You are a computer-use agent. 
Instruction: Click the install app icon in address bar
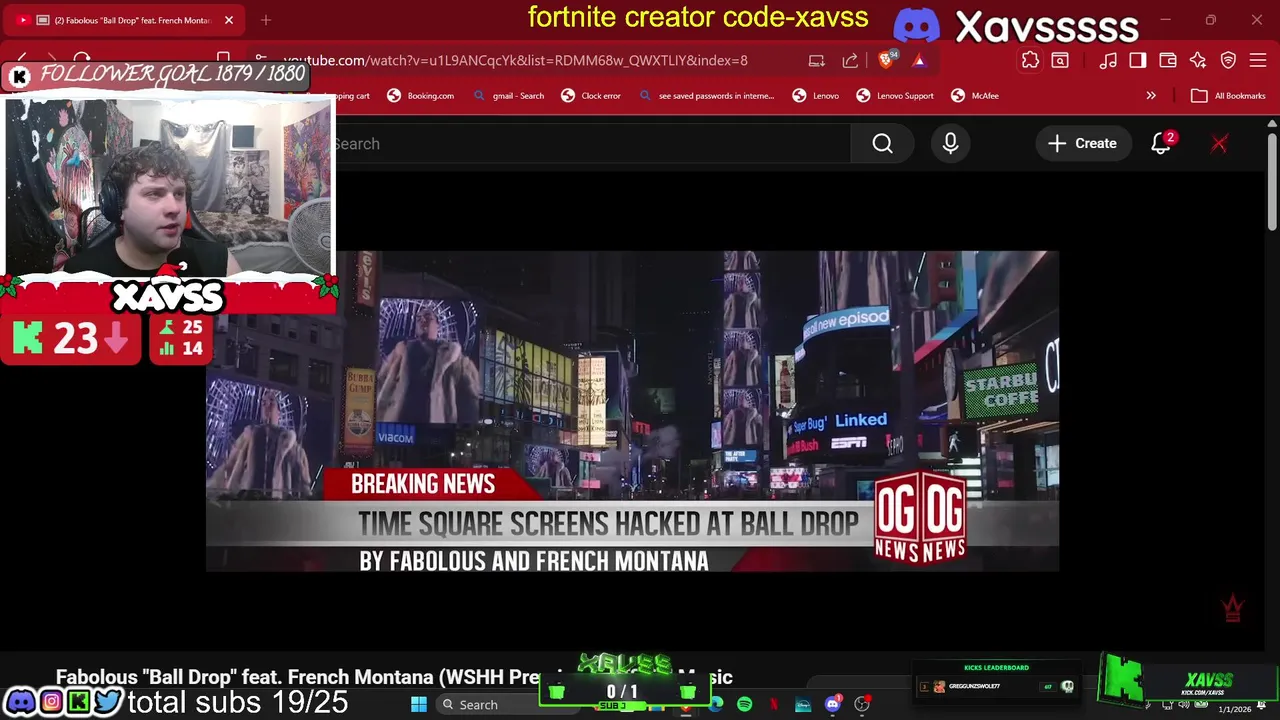coord(817,60)
